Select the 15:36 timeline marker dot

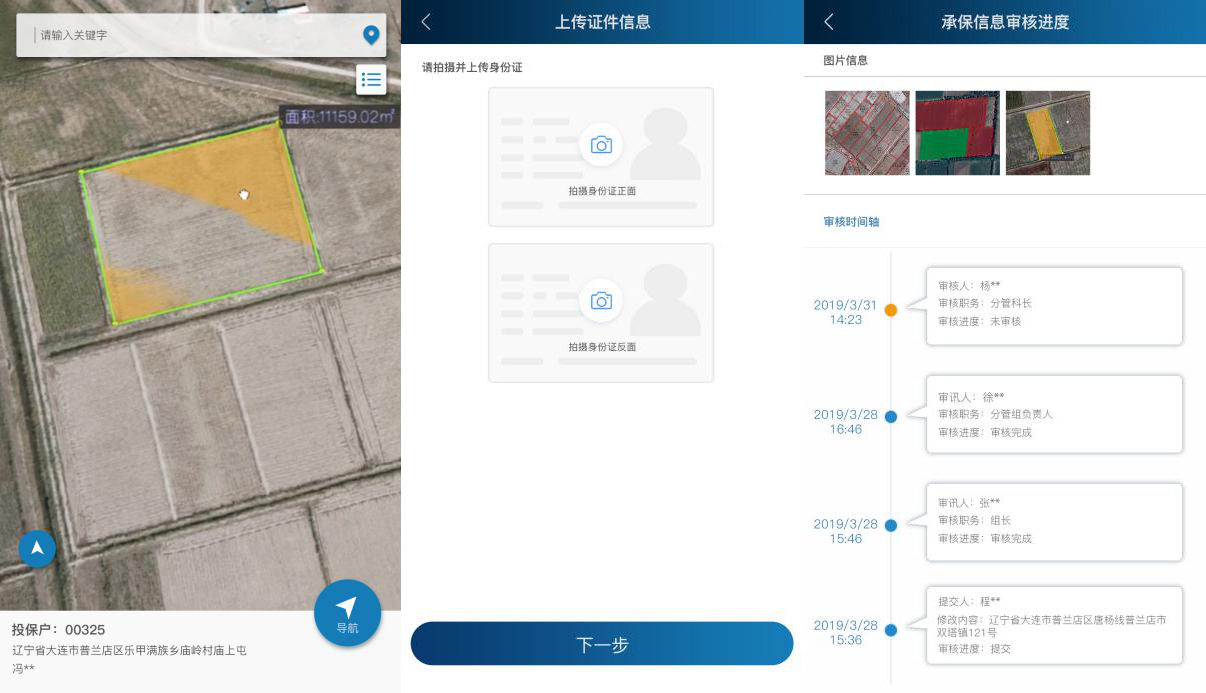pyautogui.click(x=891, y=630)
